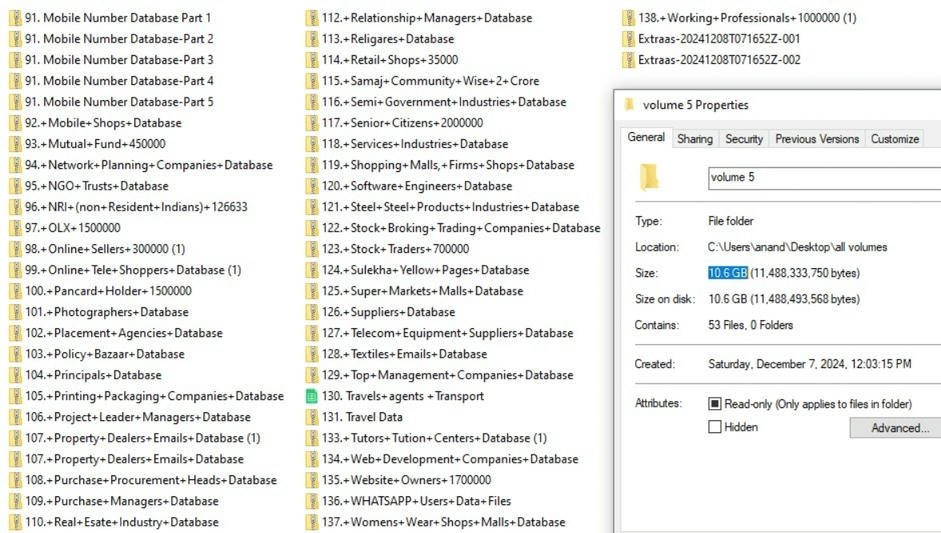Click the zip icon beside 136.+WHATSAPP+Users+Data+Files

pos(311,501)
